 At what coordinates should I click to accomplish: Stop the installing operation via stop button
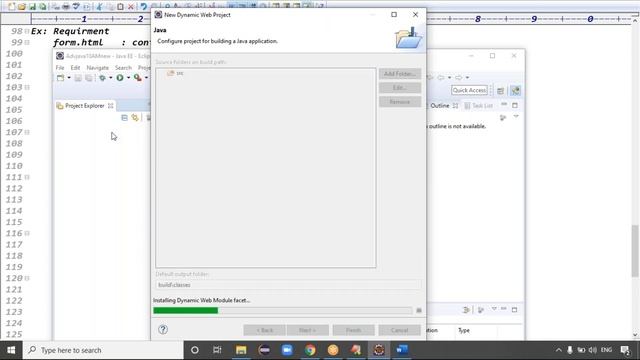click(x=419, y=311)
